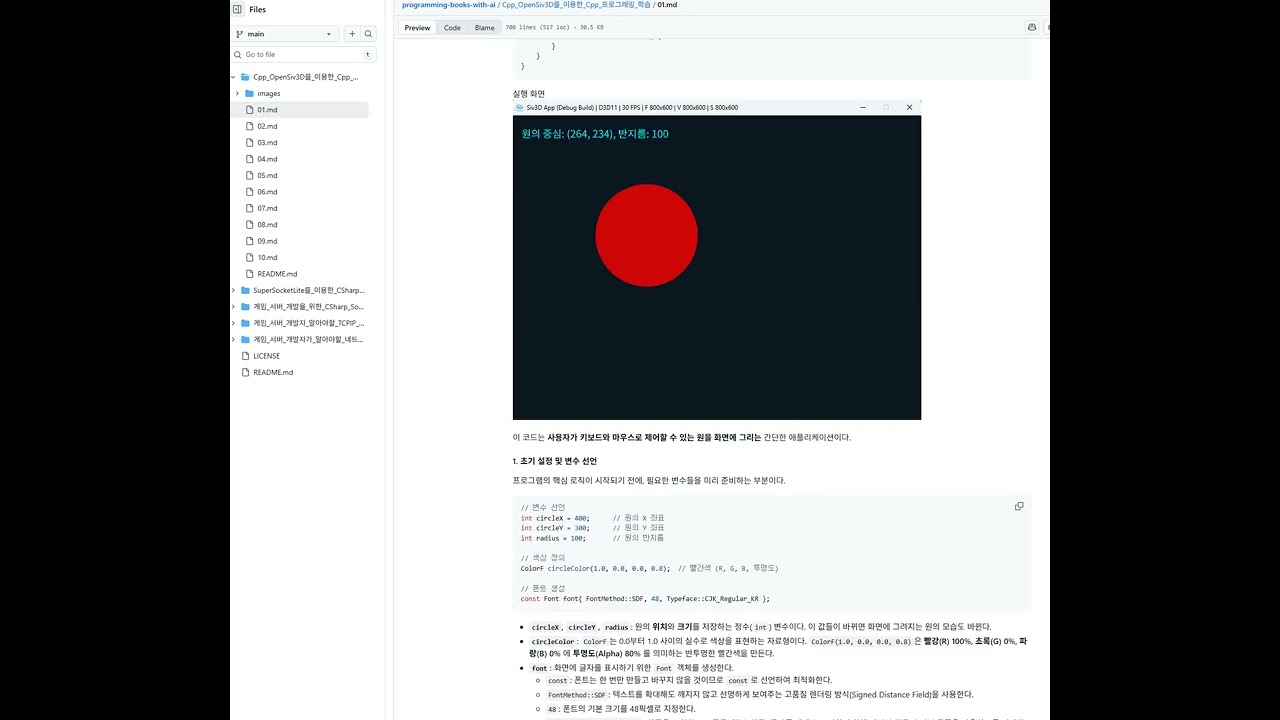Expand the images folder chevron

pyautogui.click(x=237, y=93)
